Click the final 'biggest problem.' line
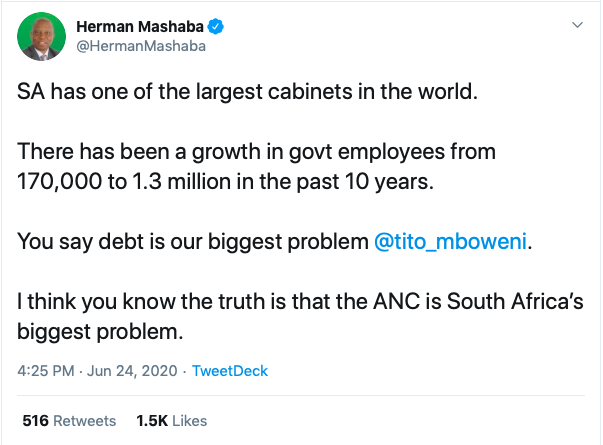Image resolution: width=603 pixels, height=445 pixels. click(x=100, y=332)
